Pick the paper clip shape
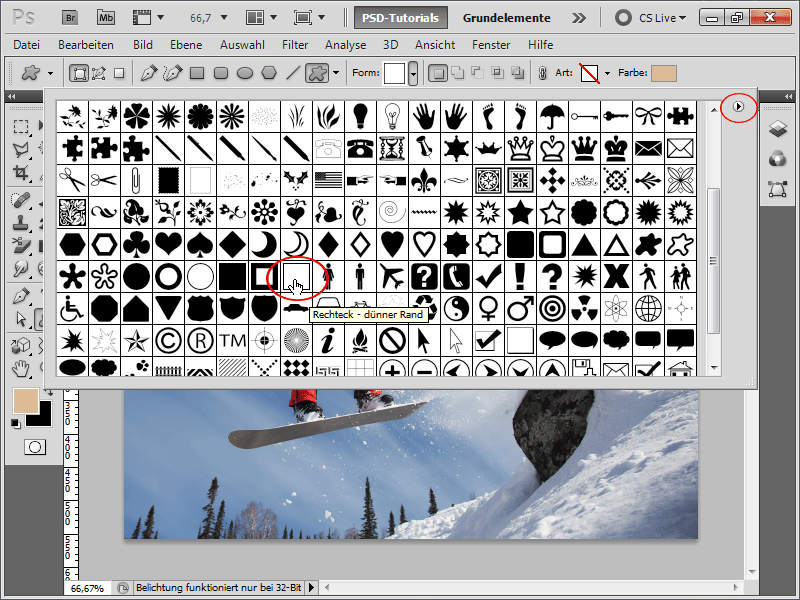 136,181
